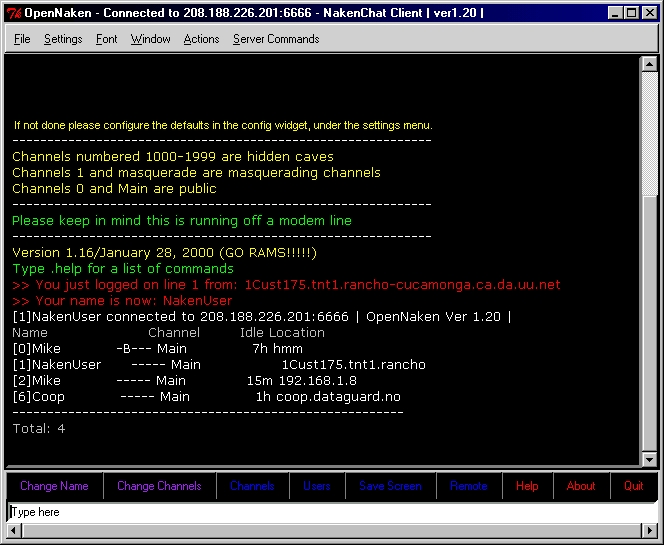
Task: Click the '[6]Coop' user row
Action: (207, 397)
